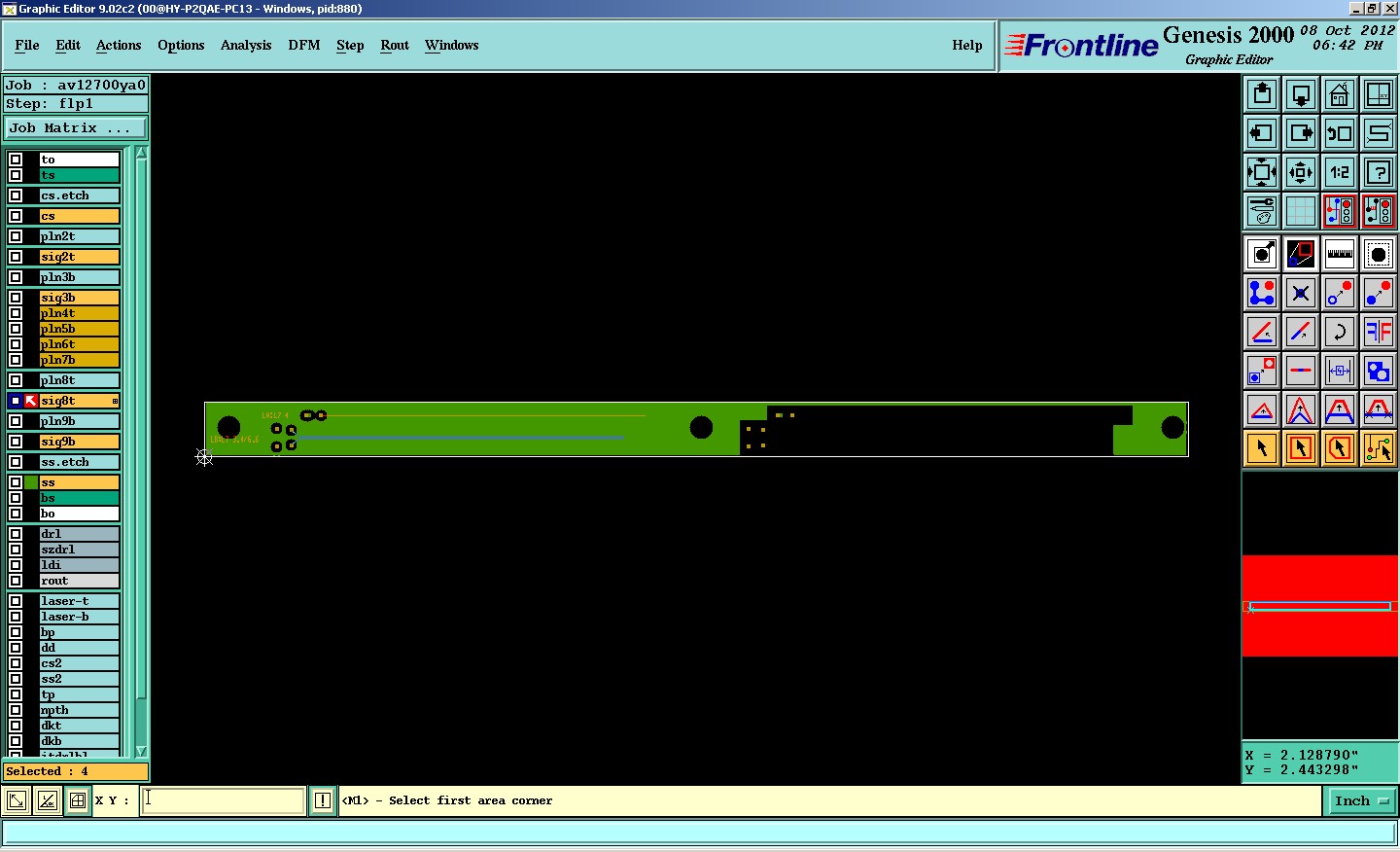The width and height of the screenshot is (1400, 852).
Task: Click the layer list scroll down arrow
Action: [x=141, y=751]
